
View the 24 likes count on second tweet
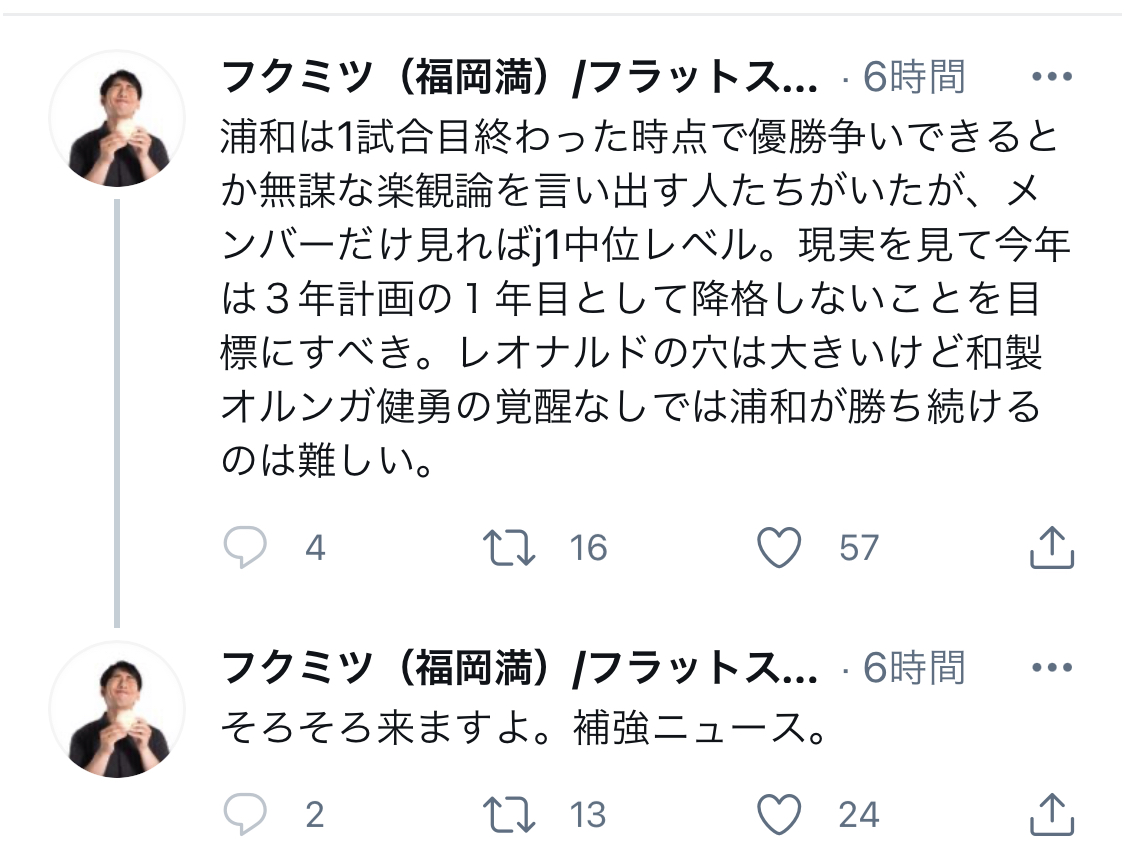click(x=859, y=815)
